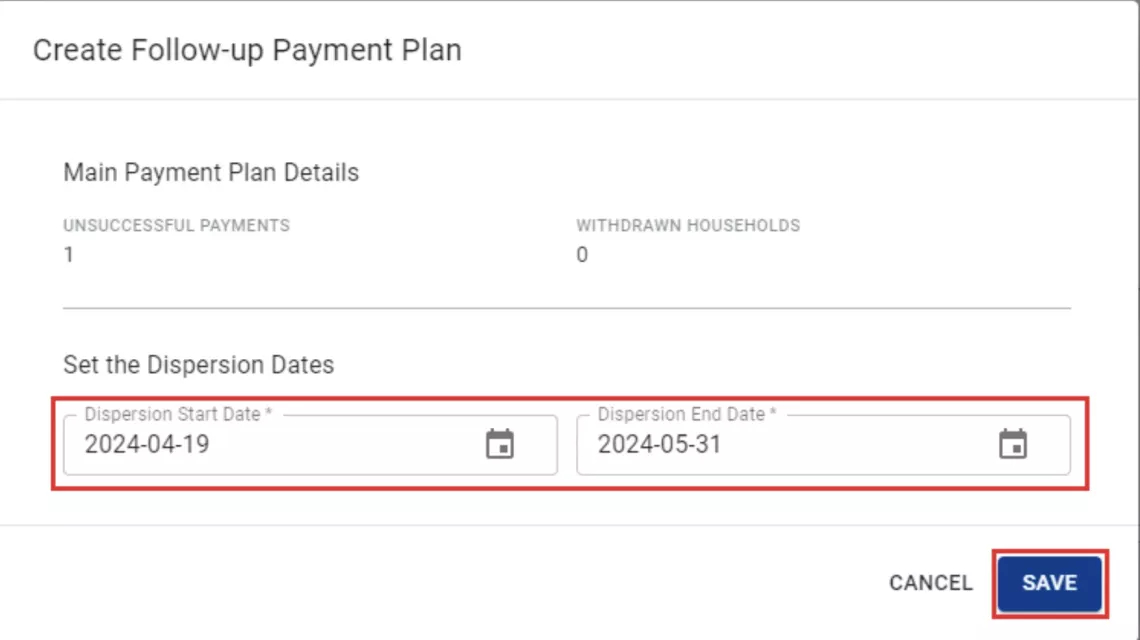This screenshot has width=1140, height=640.
Task: Focus the Dispersion End Date input field
Action: coord(823,444)
